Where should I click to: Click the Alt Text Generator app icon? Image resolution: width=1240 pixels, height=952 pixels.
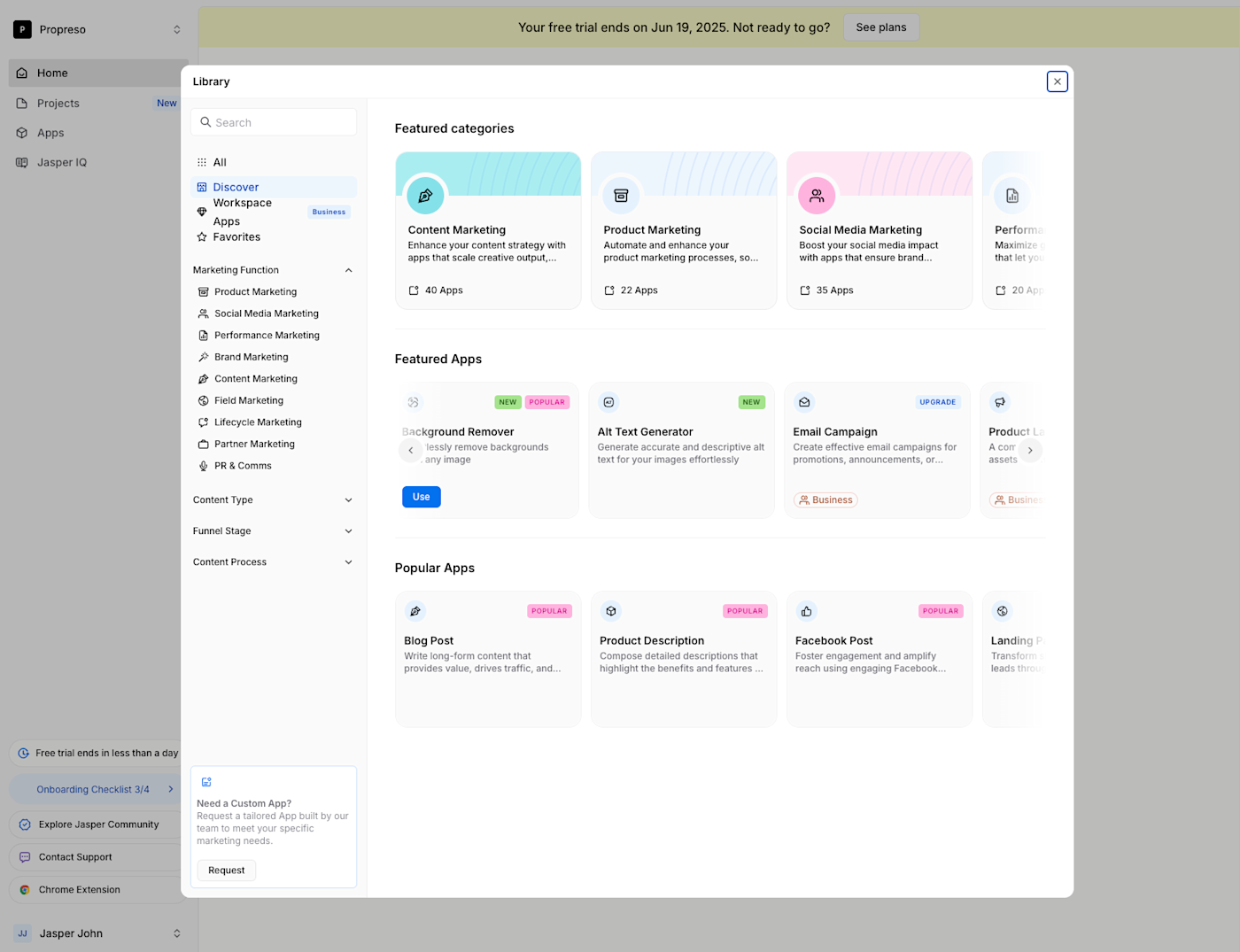[x=608, y=402]
